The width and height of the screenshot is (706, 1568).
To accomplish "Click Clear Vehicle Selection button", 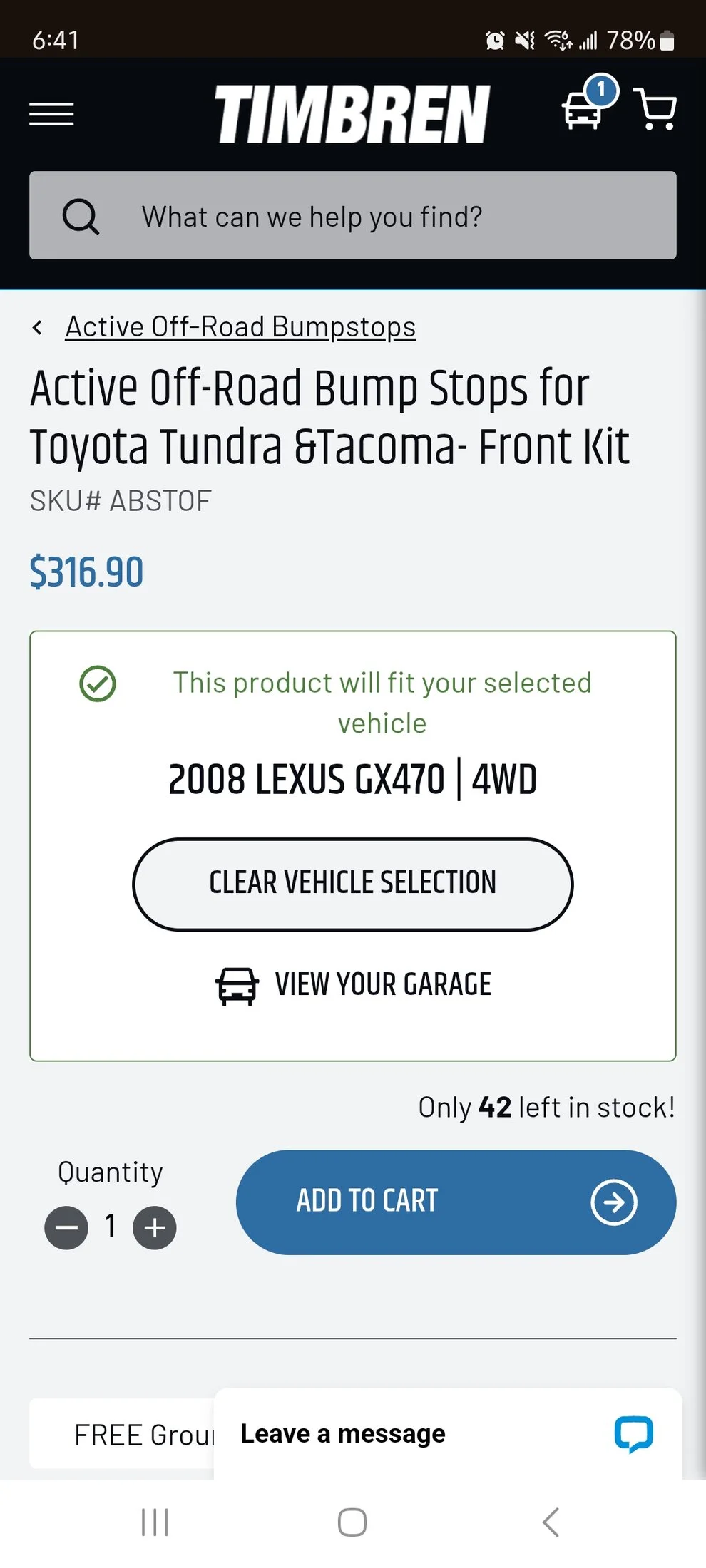I will coord(353,884).
